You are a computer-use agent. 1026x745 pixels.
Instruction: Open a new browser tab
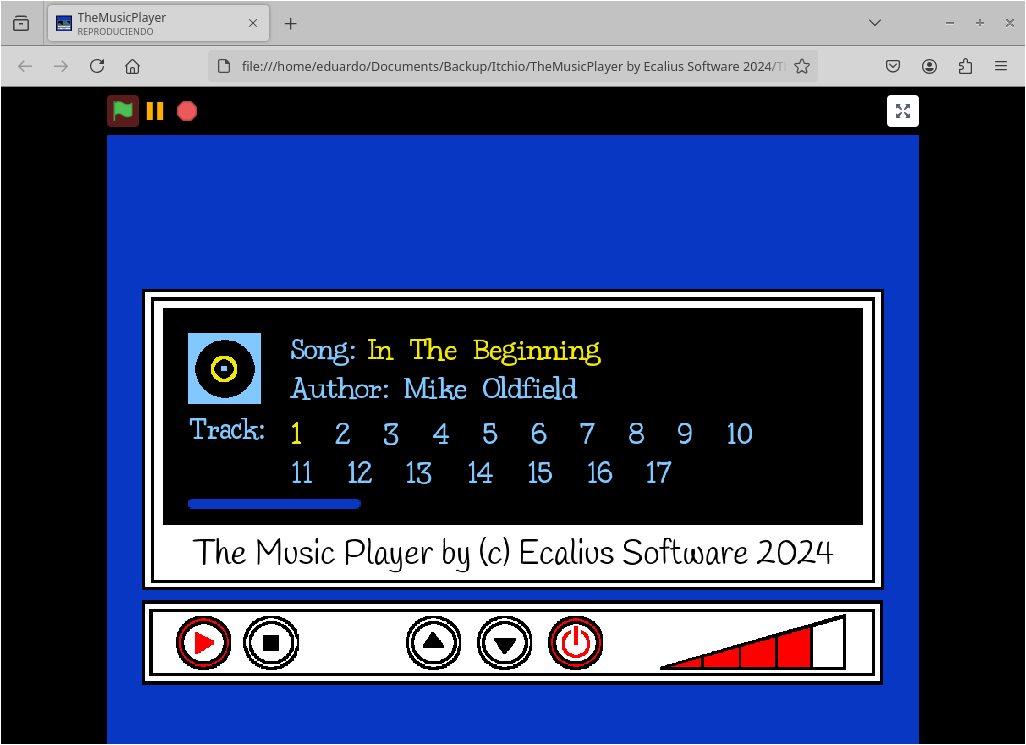(x=291, y=24)
